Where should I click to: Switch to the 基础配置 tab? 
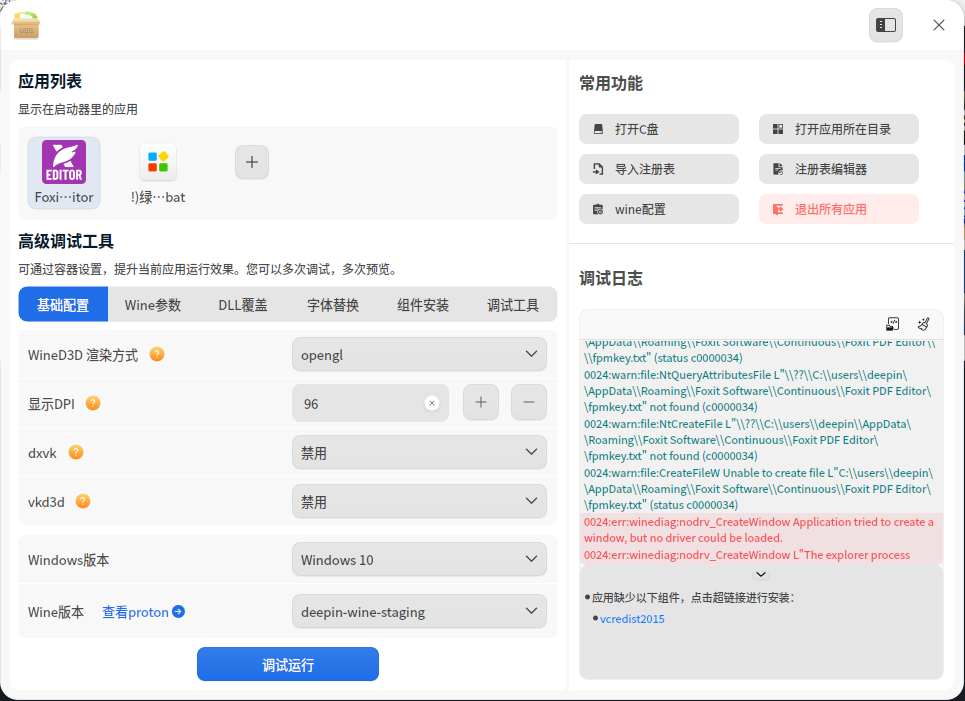63,304
